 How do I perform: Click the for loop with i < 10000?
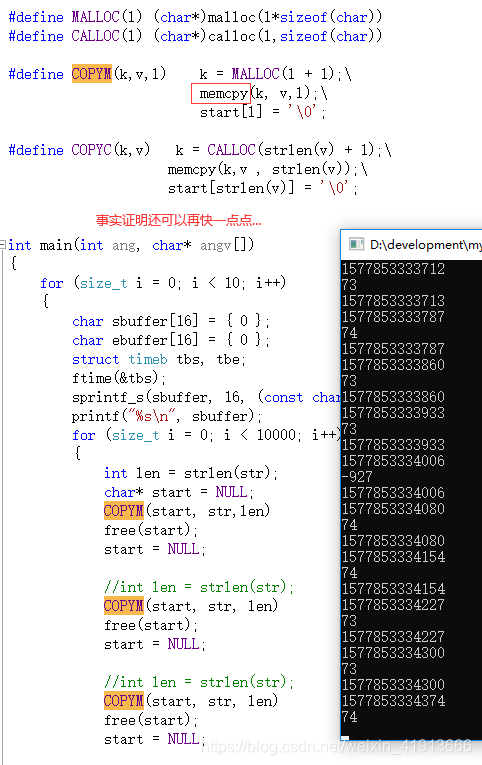click(x=206, y=435)
